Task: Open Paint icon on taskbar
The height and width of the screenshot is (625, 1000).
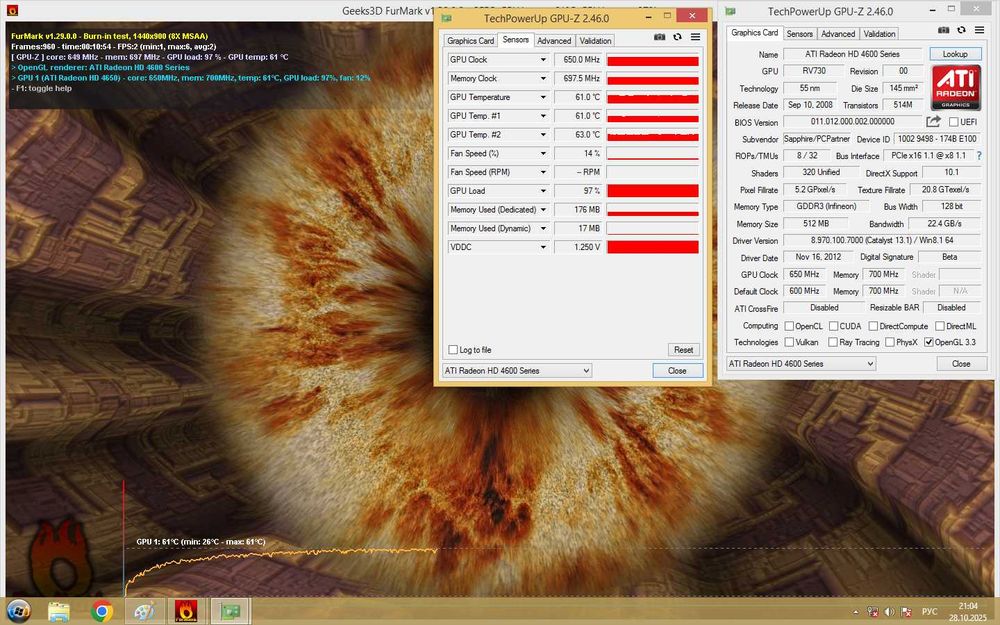Action: coord(144,611)
